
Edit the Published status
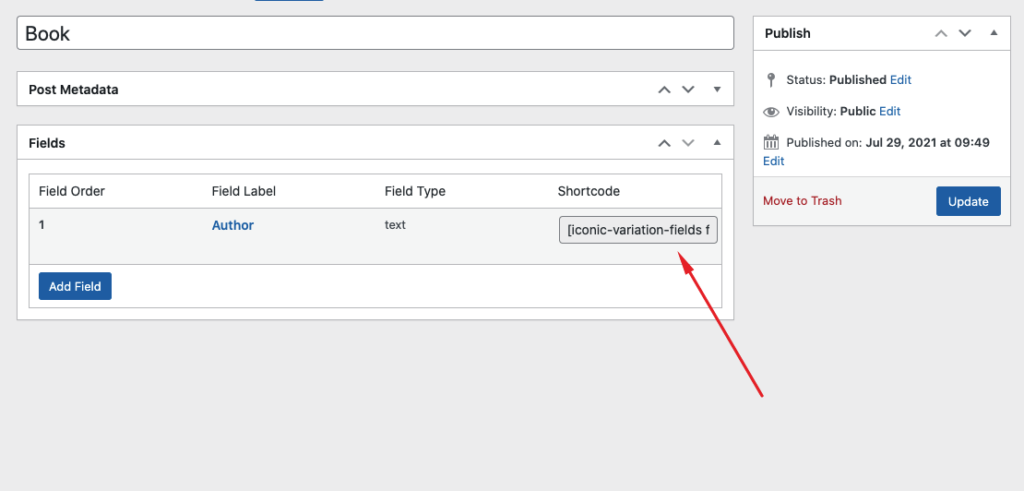[x=900, y=80]
